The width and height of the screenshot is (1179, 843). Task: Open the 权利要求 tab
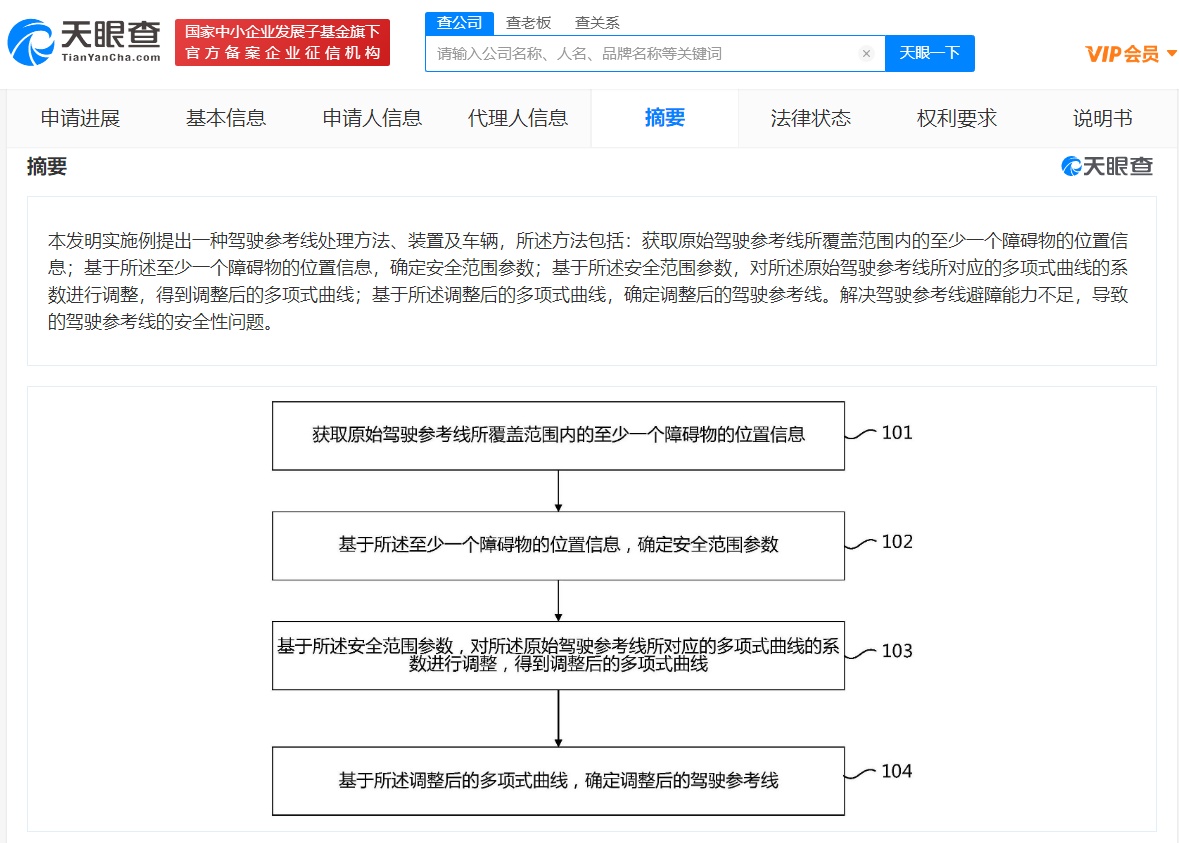point(957,118)
